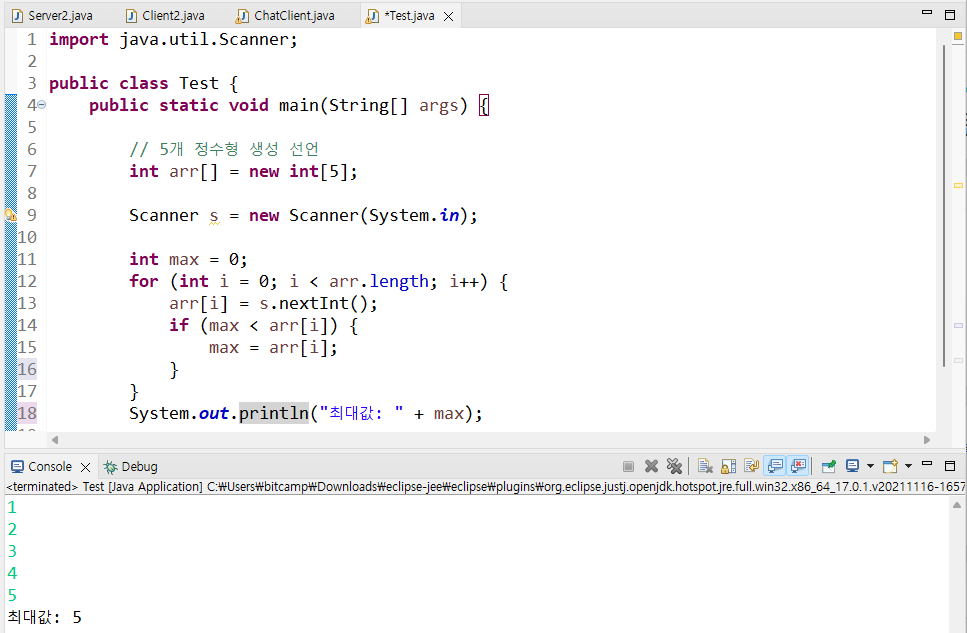Click 'max = arr[i];' on line 15

(273, 347)
